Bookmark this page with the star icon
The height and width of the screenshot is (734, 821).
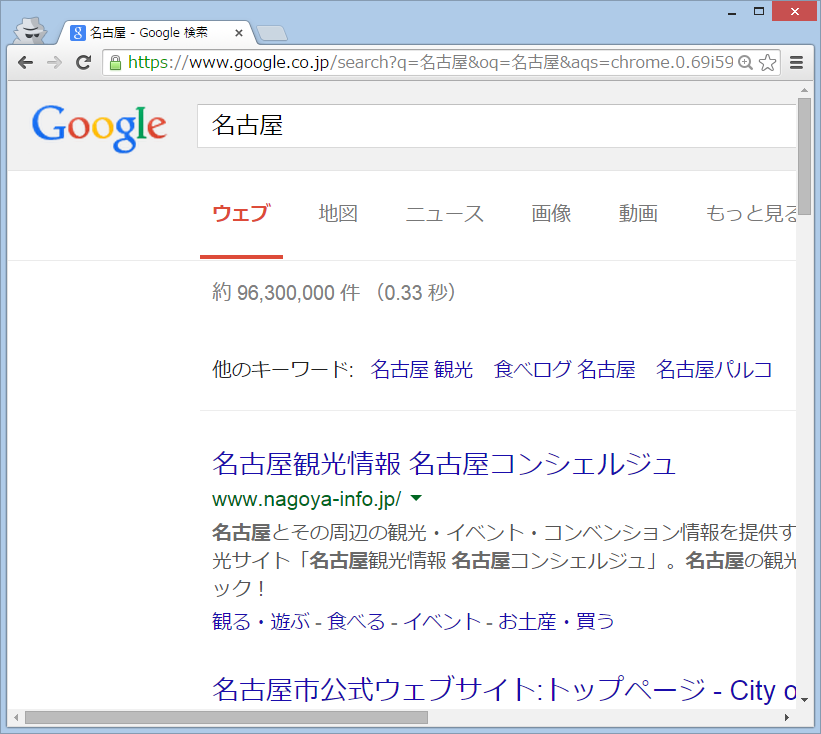pos(767,62)
